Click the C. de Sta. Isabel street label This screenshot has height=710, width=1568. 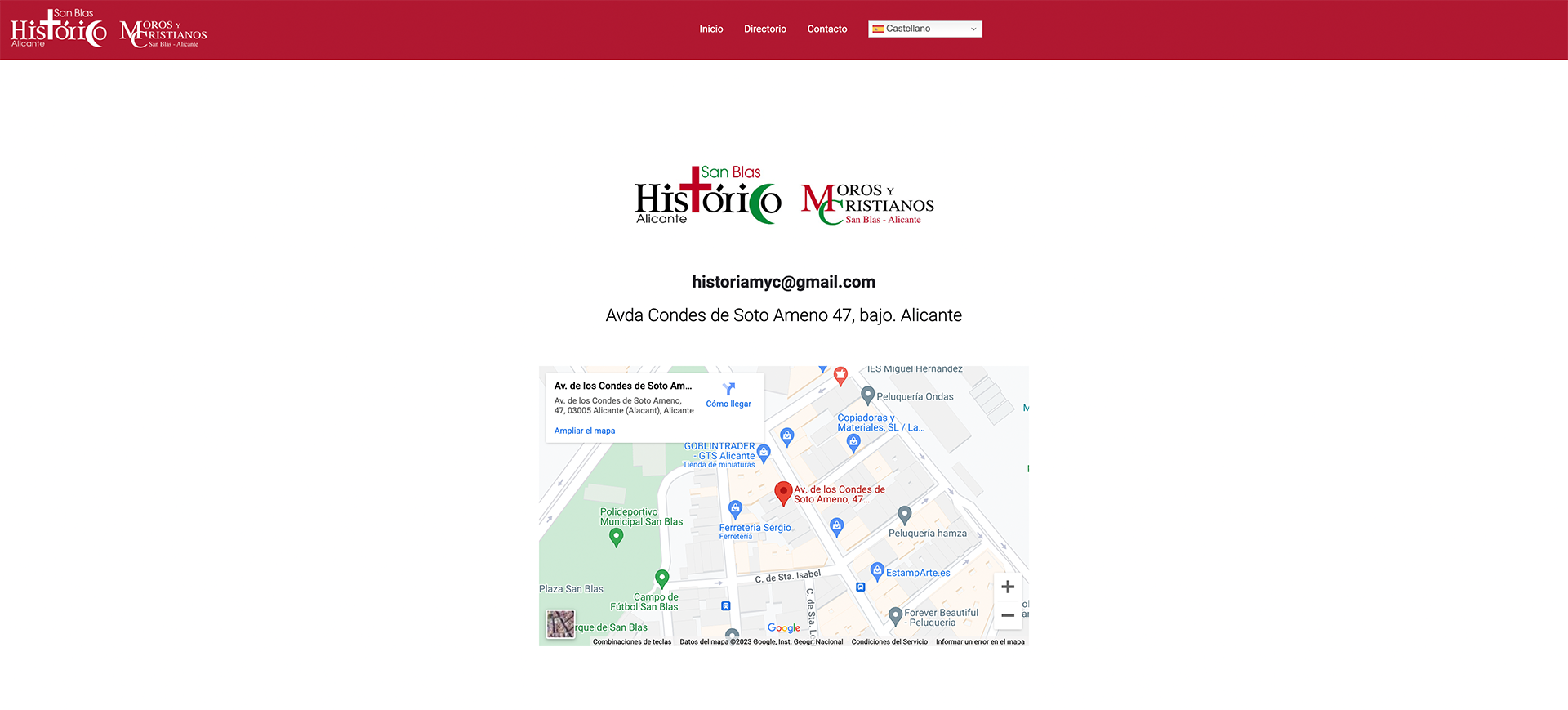[x=787, y=576]
